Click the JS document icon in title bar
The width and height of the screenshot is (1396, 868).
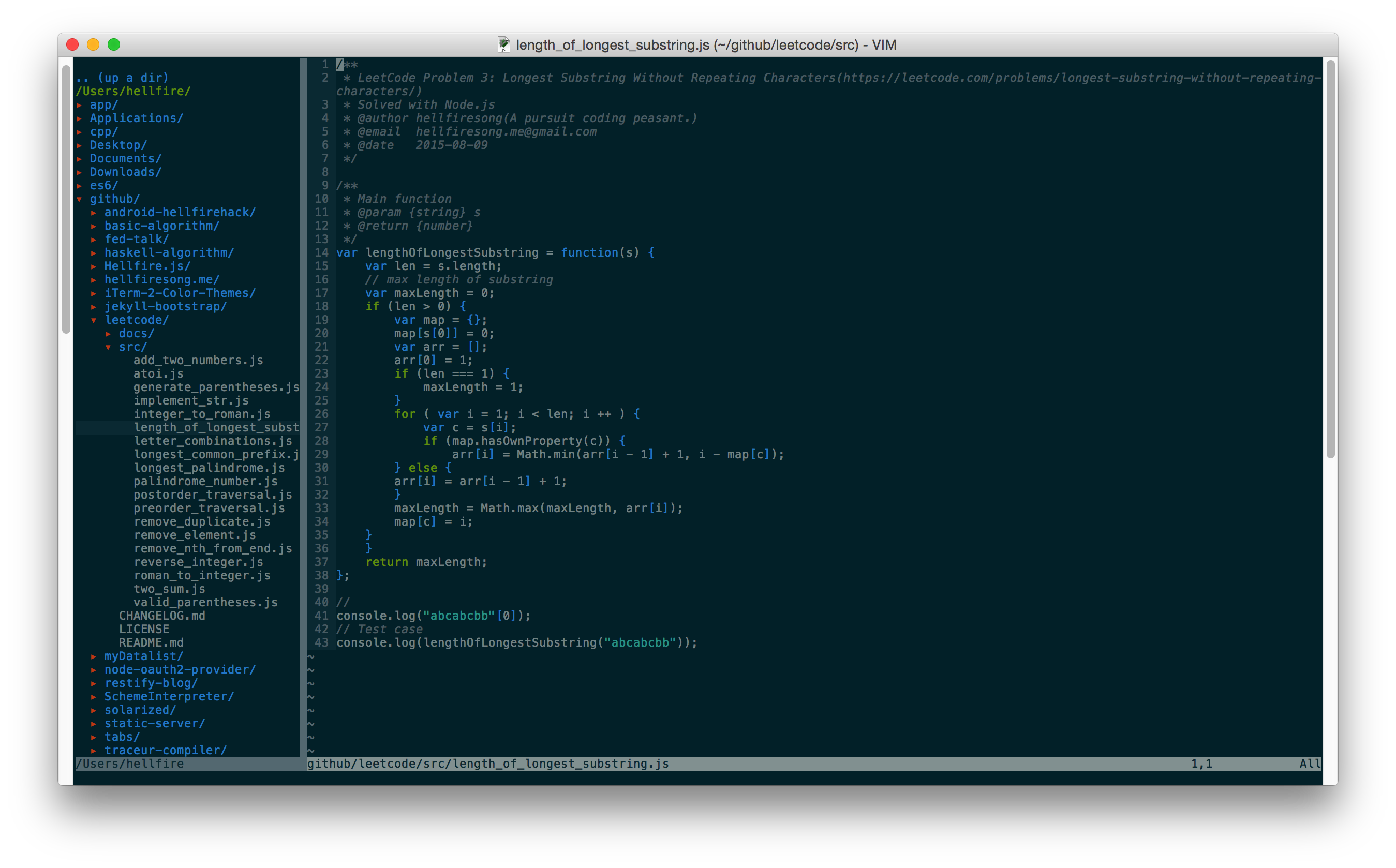pos(503,45)
